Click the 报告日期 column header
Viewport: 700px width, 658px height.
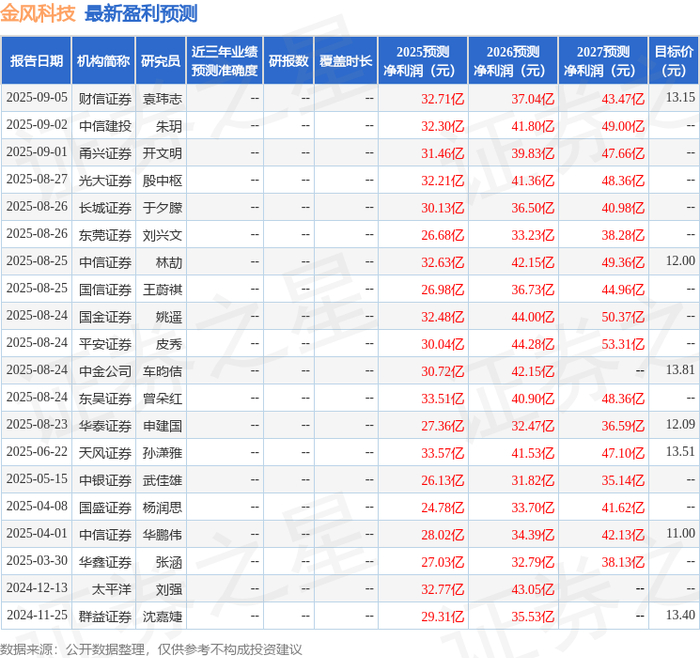coord(36,61)
